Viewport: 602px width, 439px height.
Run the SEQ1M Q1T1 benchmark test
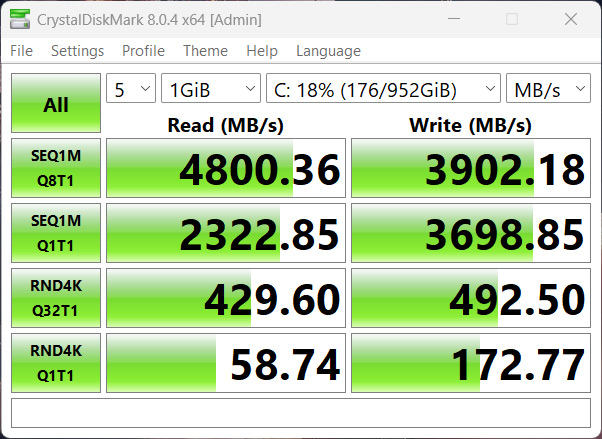[x=56, y=233]
